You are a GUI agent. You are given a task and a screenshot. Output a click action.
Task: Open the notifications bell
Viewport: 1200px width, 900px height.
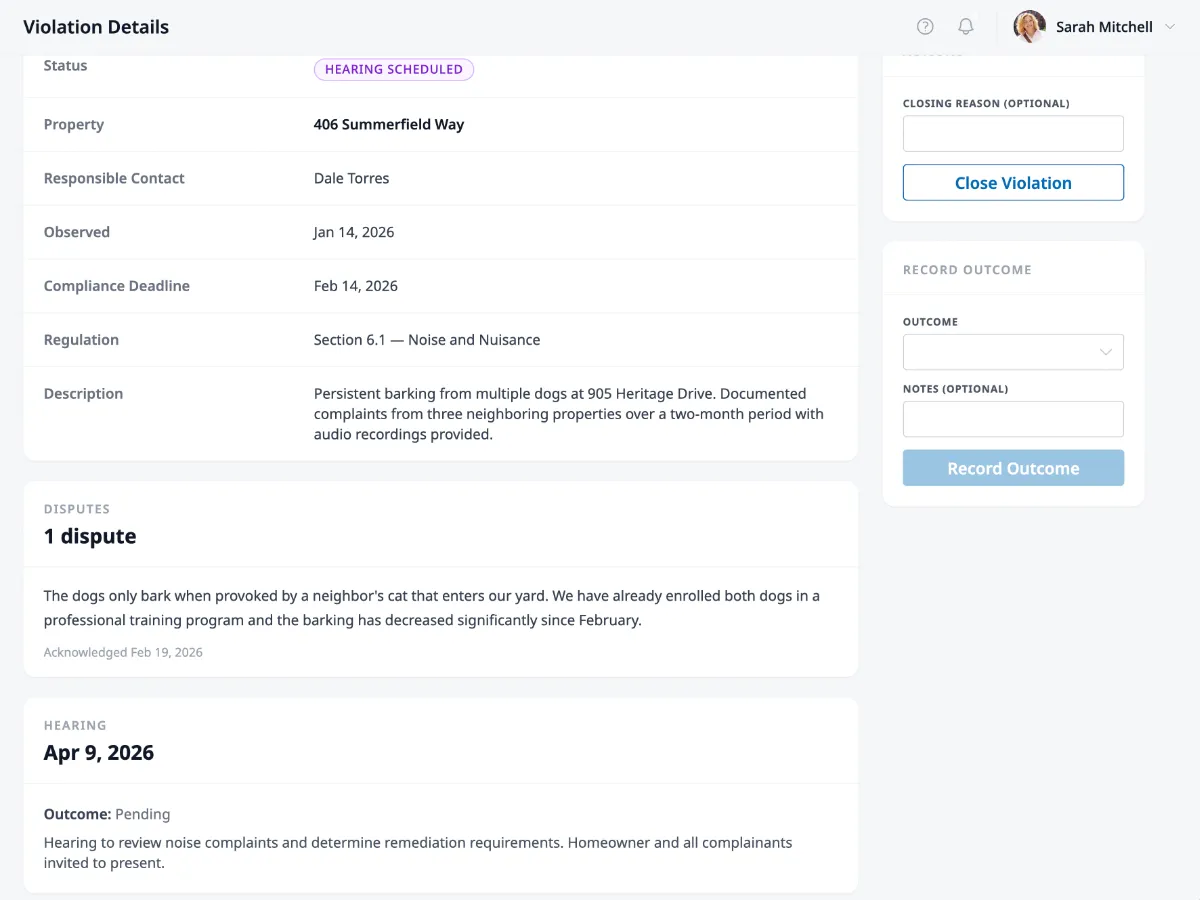(x=966, y=26)
